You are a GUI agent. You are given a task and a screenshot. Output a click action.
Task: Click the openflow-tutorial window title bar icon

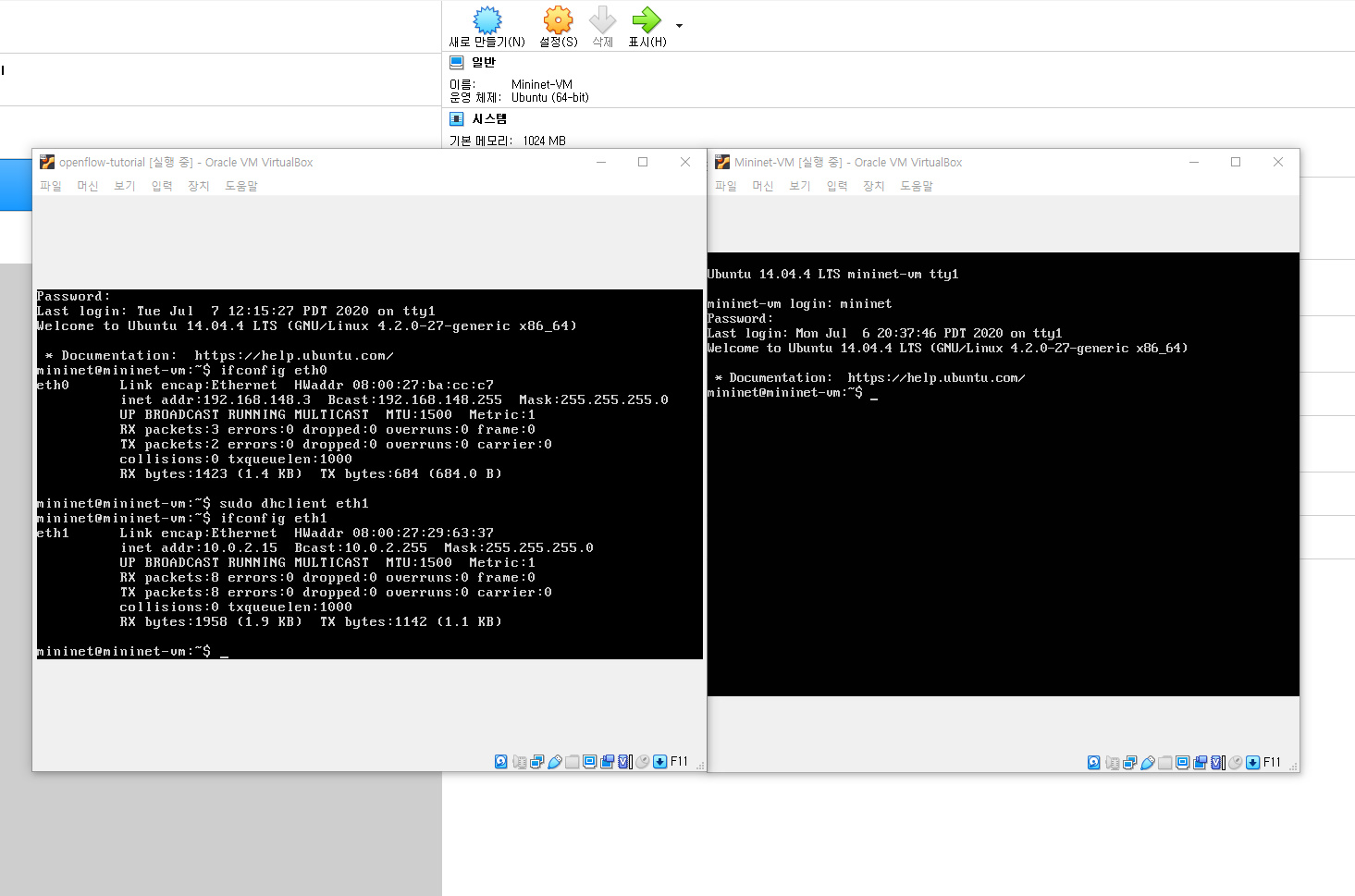(x=47, y=162)
